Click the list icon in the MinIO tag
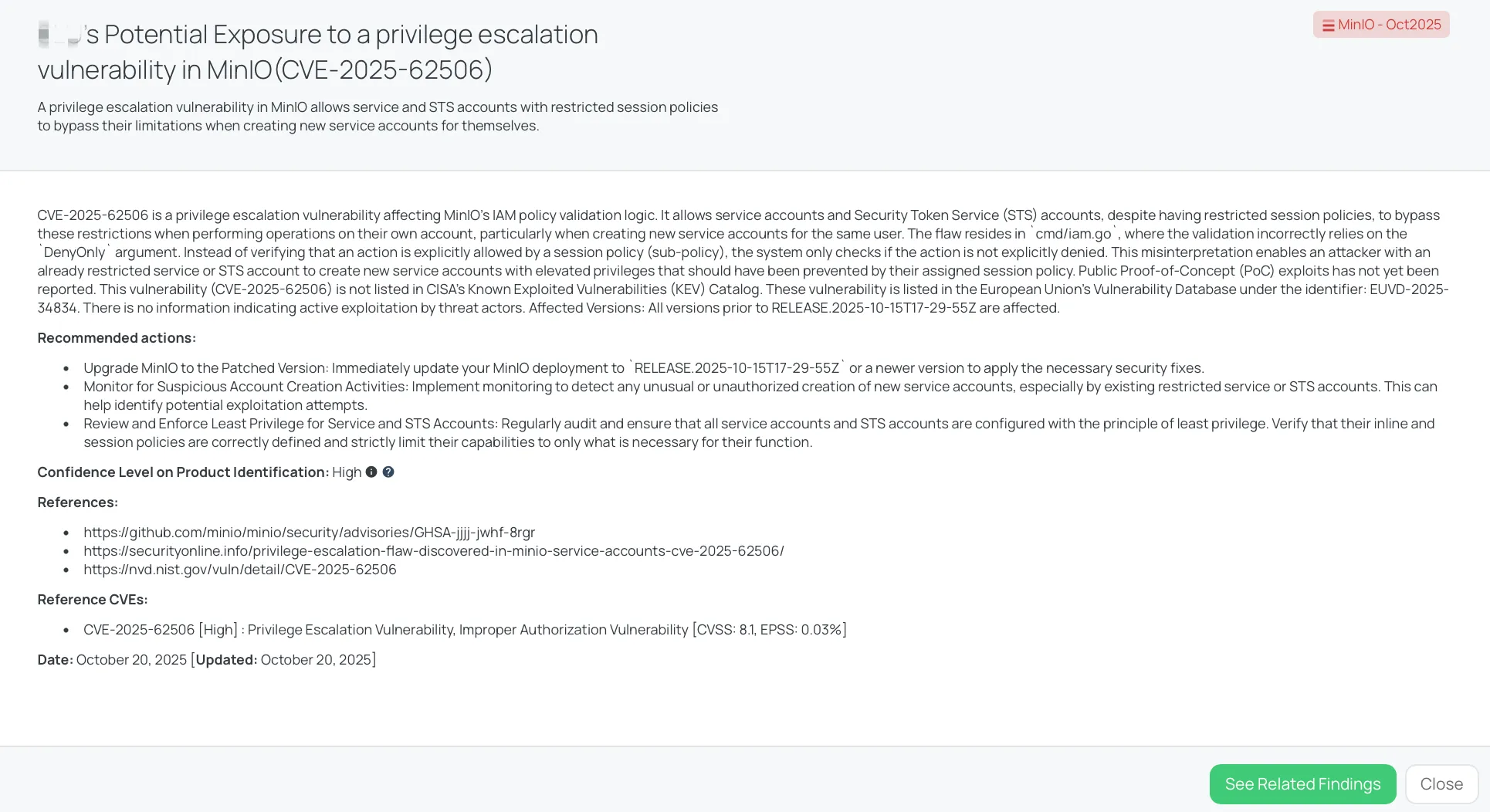 click(1328, 25)
